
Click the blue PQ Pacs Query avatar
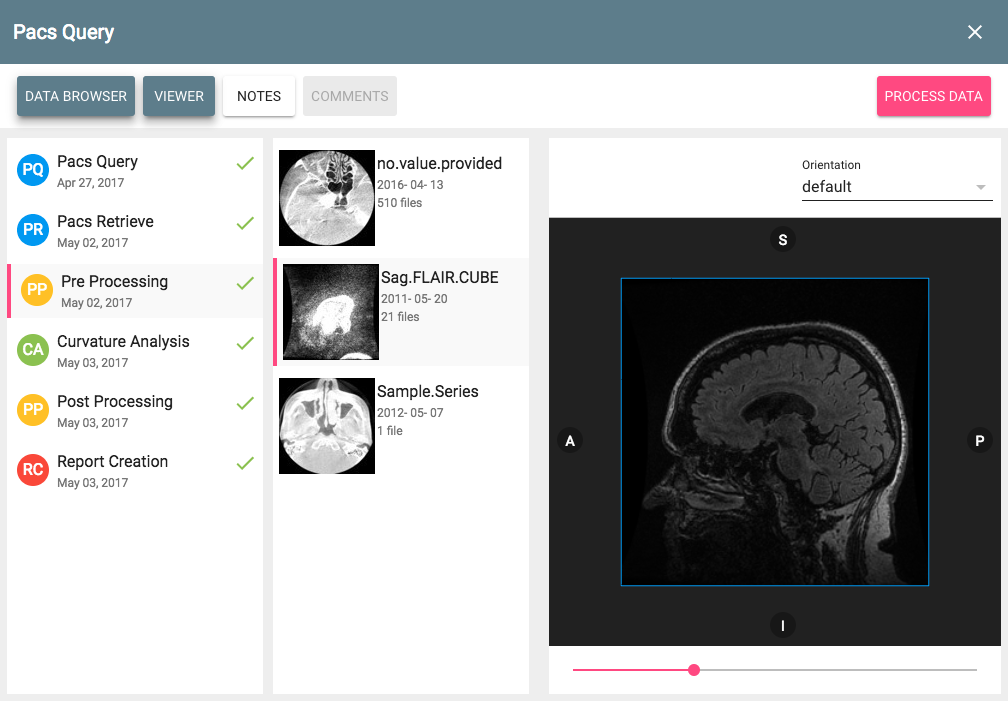pos(33,170)
